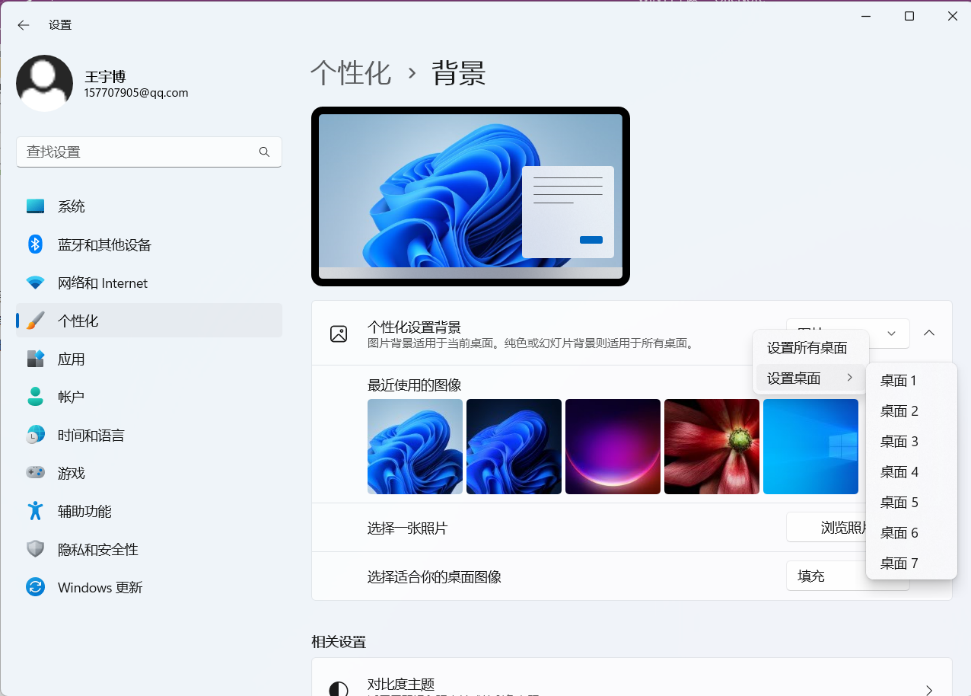
Task: Open the 游戏 settings page
Action: tap(149, 473)
